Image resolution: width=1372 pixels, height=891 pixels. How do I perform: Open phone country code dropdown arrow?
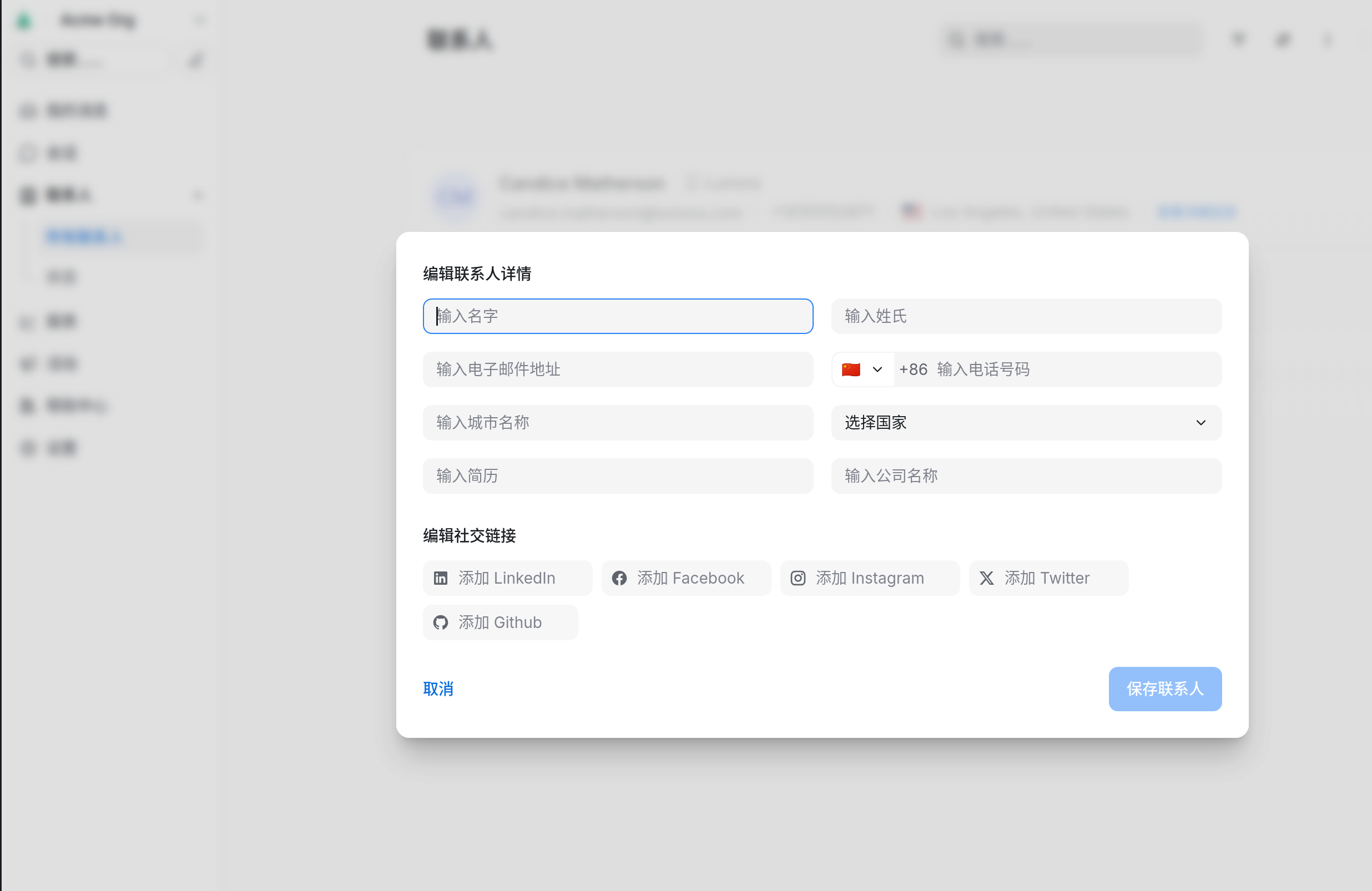coord(877,369)
